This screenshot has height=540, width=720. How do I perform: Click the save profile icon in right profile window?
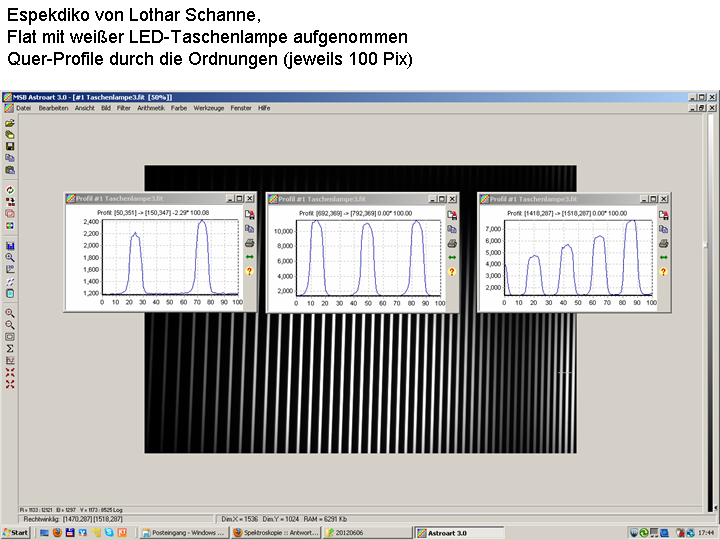click(x=662, y=214)
